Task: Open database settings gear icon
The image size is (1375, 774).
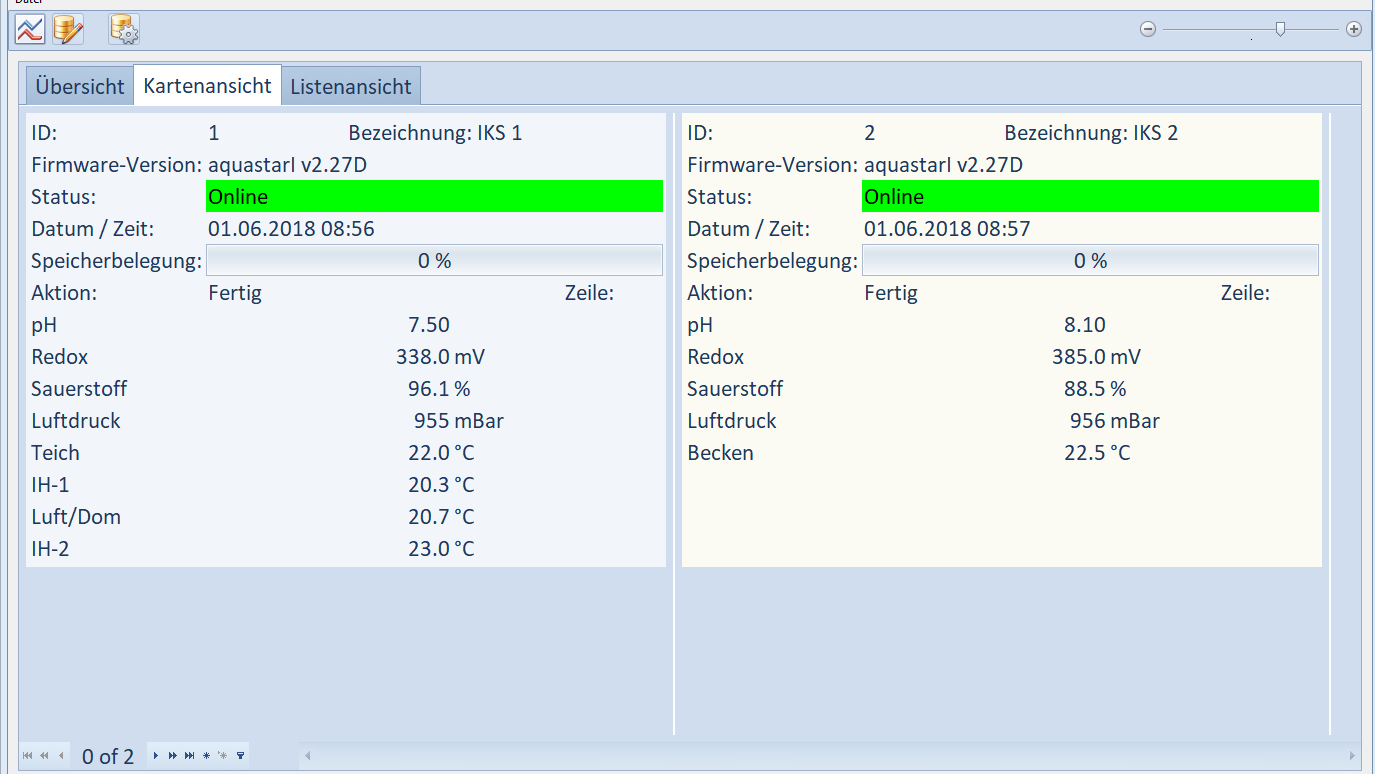Action: pyautogui.click(x=124, y=29)
